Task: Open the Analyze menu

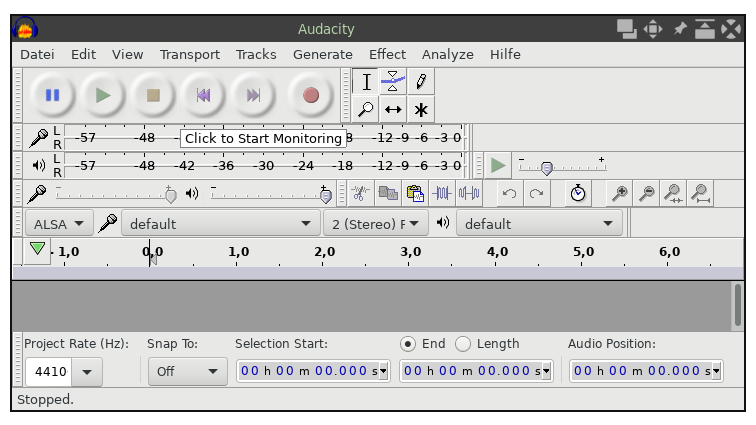Action: 447,55
